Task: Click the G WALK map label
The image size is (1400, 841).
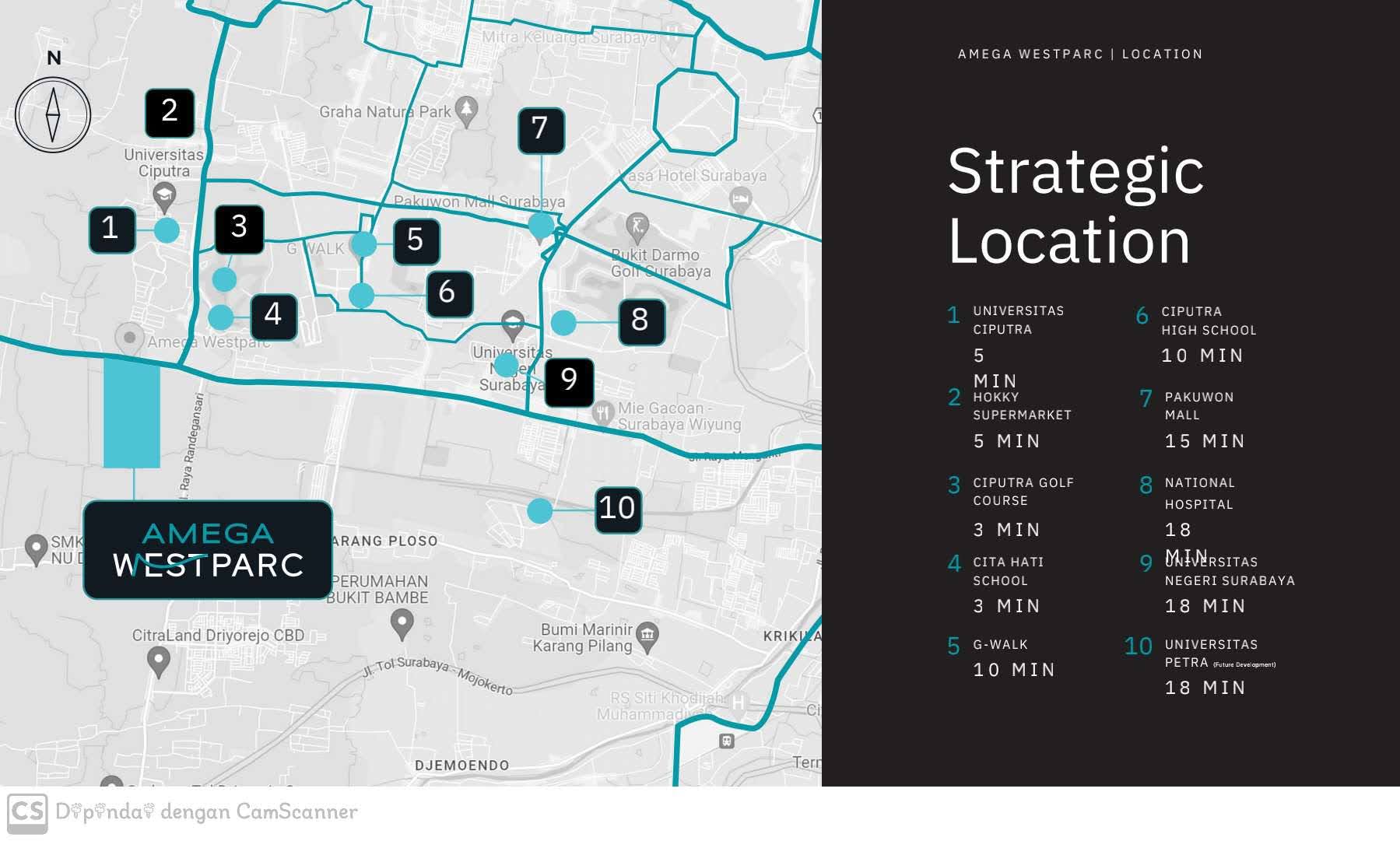Action: tap(315, 249)
